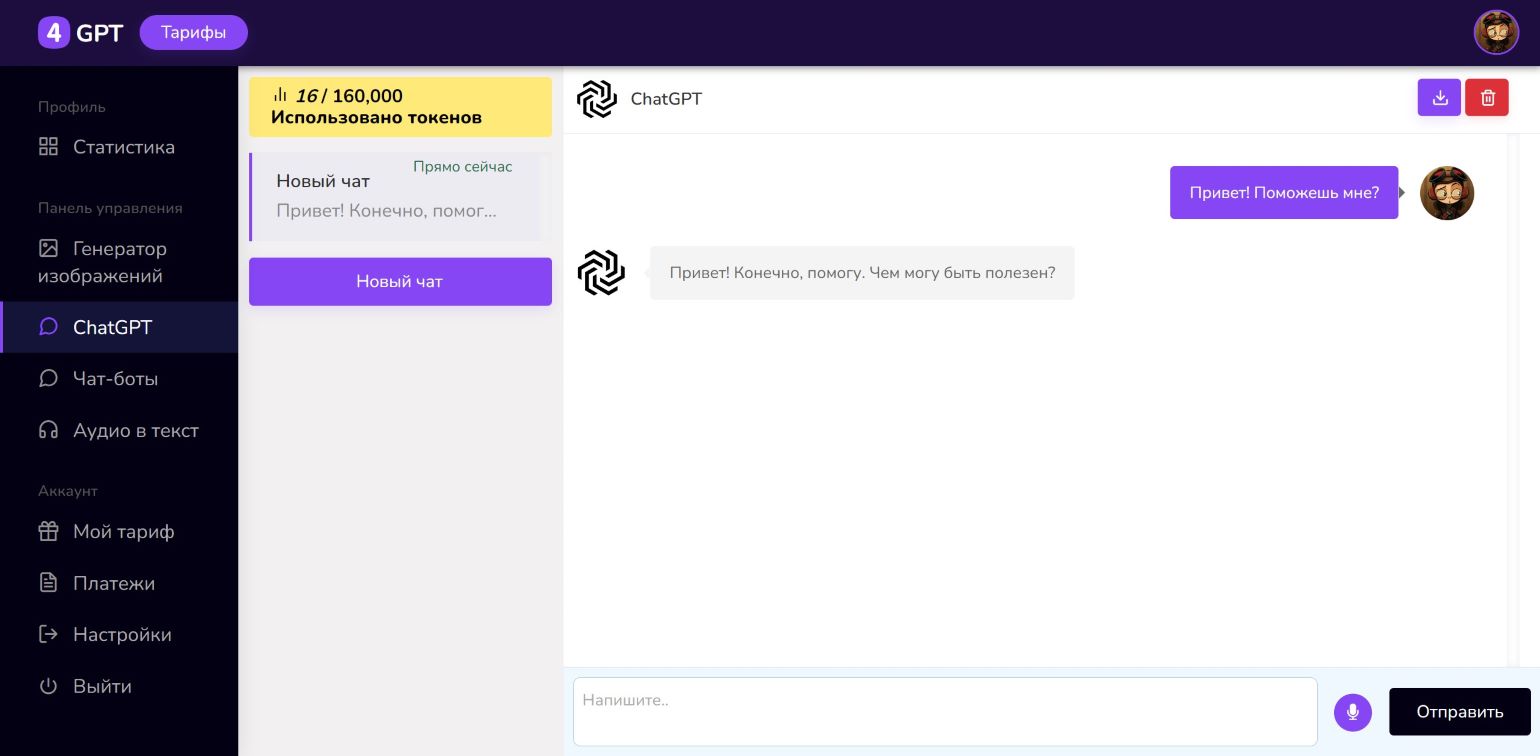Click the power icon next to Выйти
1540x756 pixels.
(x=48, y=687)
